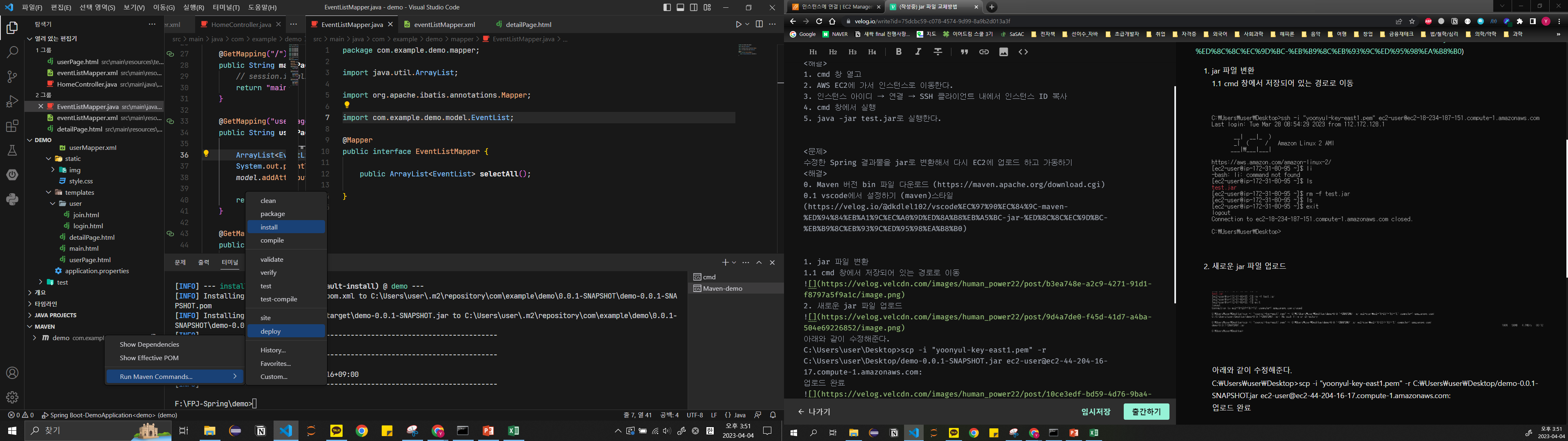1568x441 pixels.
Task: Toggle bold formatting in velog editor
Action: 898,52
